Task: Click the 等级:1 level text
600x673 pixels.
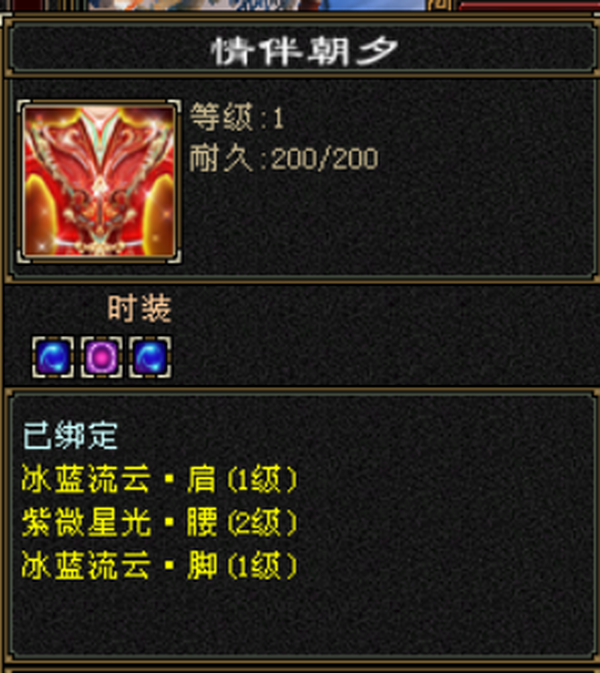Action: 237,117
